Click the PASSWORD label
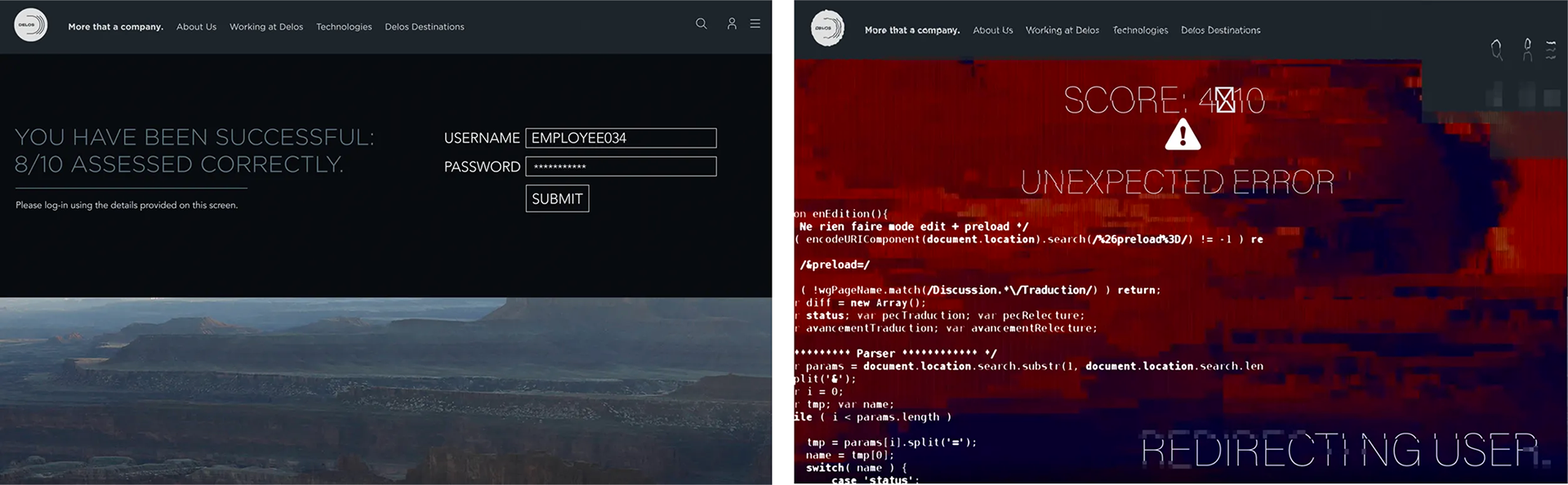 tap(482, 167)
